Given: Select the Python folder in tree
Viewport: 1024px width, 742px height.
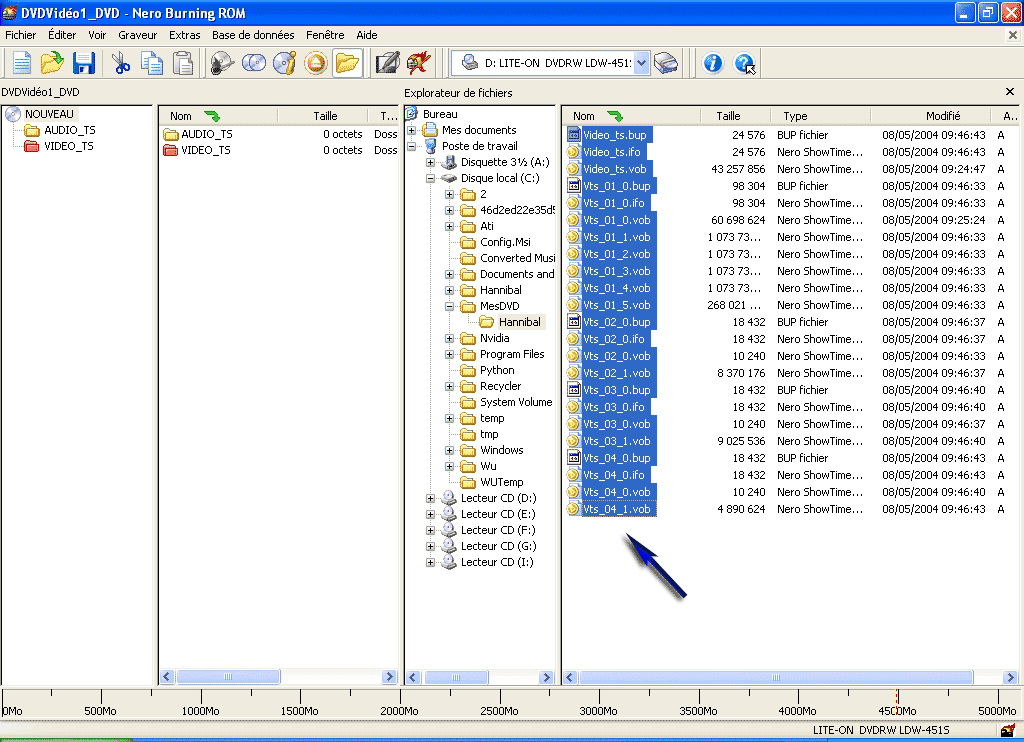Looking at the screenshot, I should (497, 370).
